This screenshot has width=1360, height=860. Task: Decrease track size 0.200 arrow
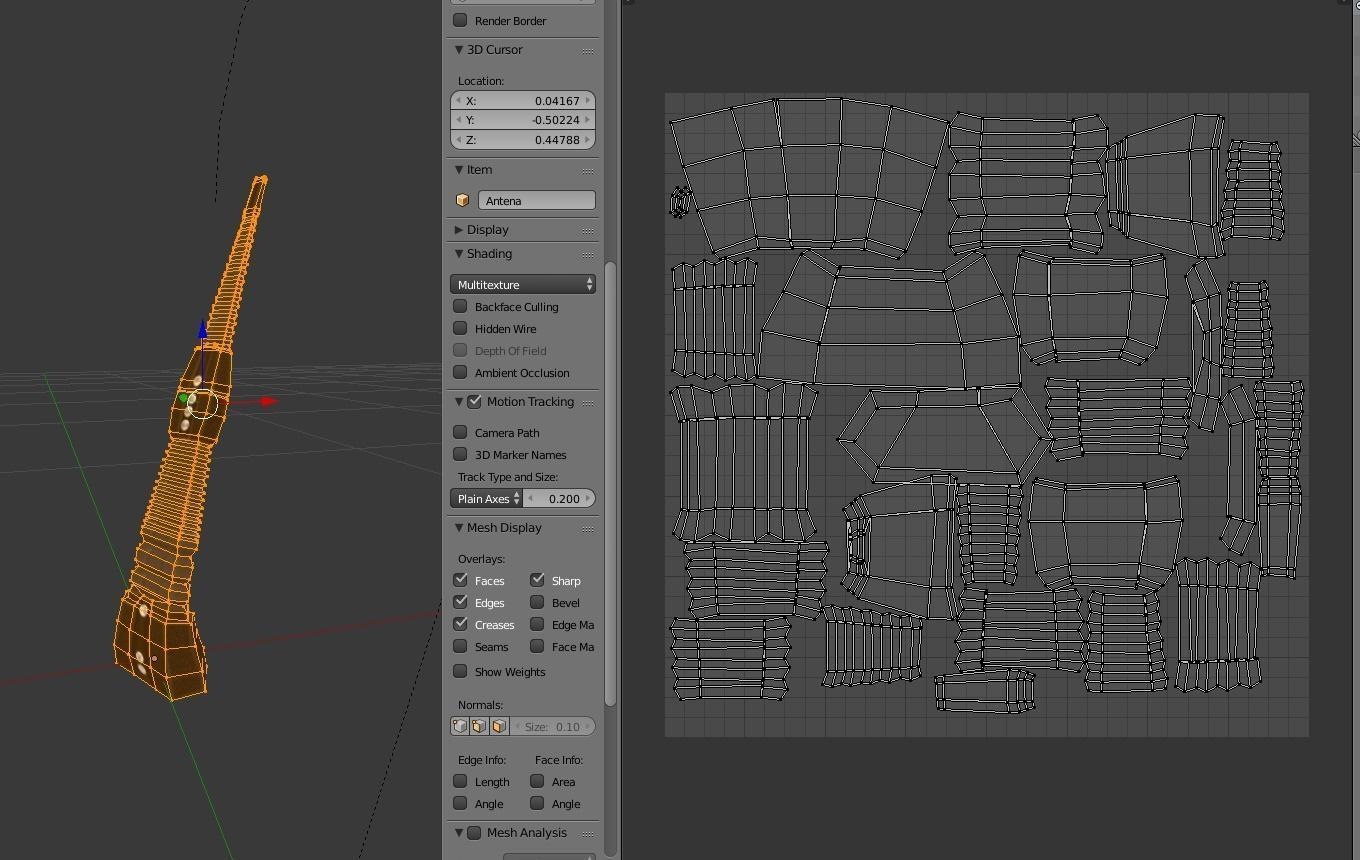coord(531,498)
